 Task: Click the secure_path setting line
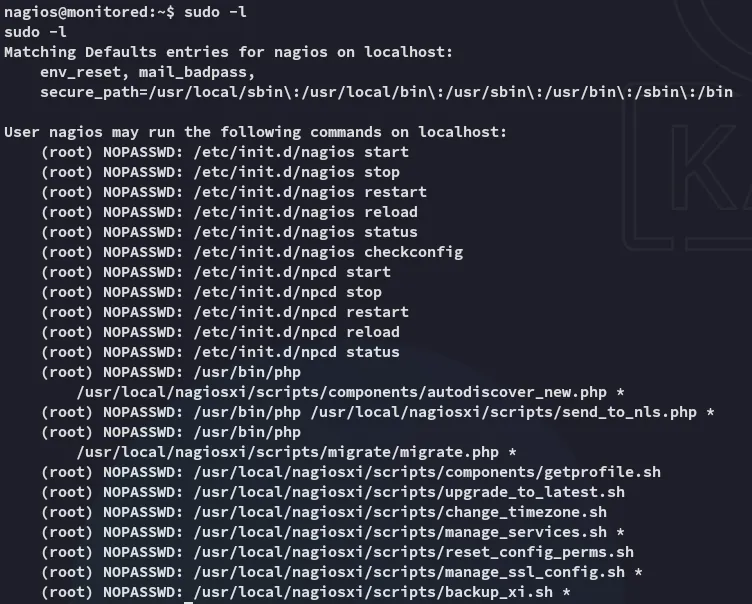pos(386,92)
